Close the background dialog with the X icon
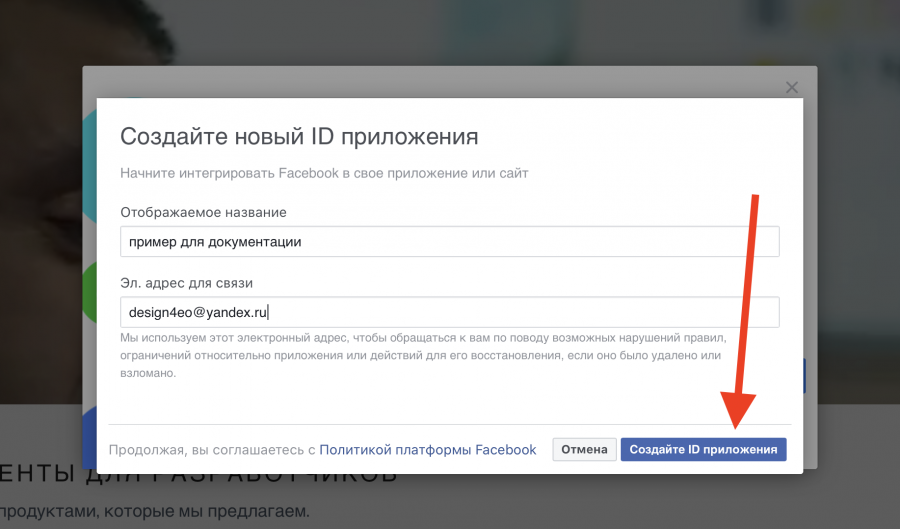 792,87
